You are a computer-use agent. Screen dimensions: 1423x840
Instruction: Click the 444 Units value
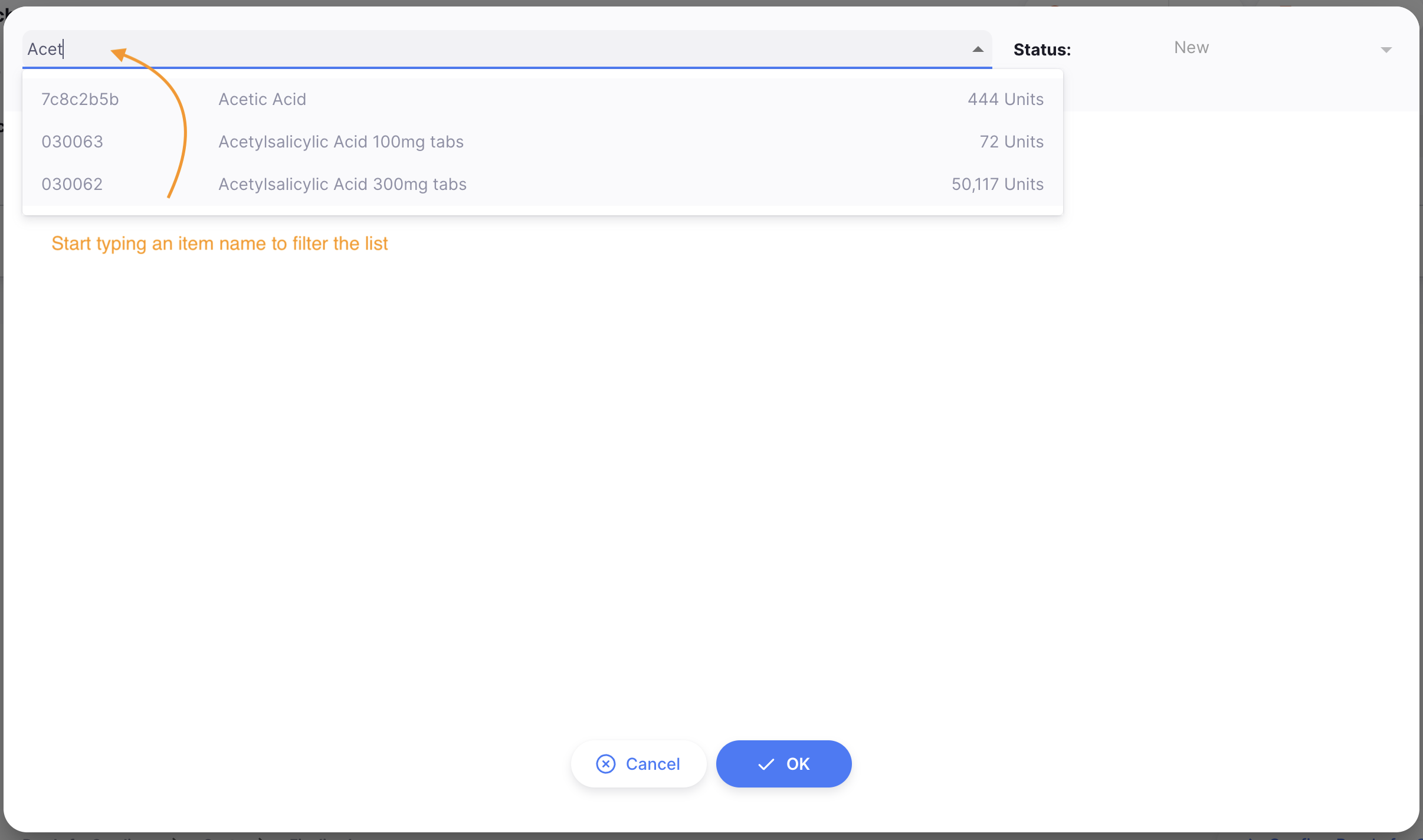coord(1004,99)
